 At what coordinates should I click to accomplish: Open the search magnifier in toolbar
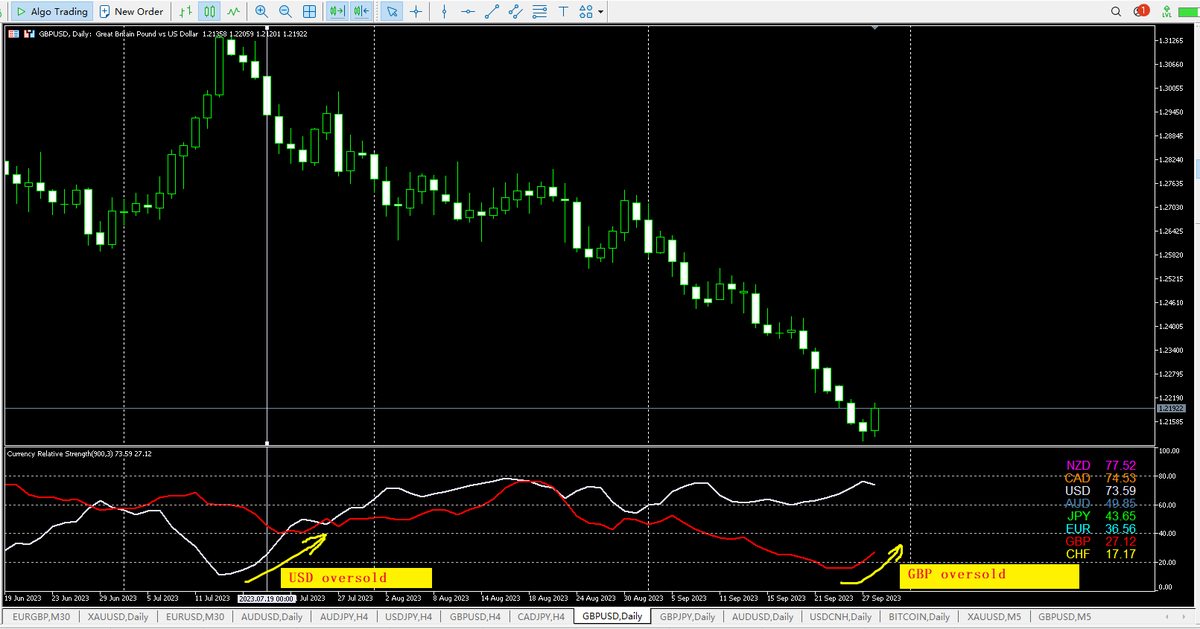(1116, 11)
